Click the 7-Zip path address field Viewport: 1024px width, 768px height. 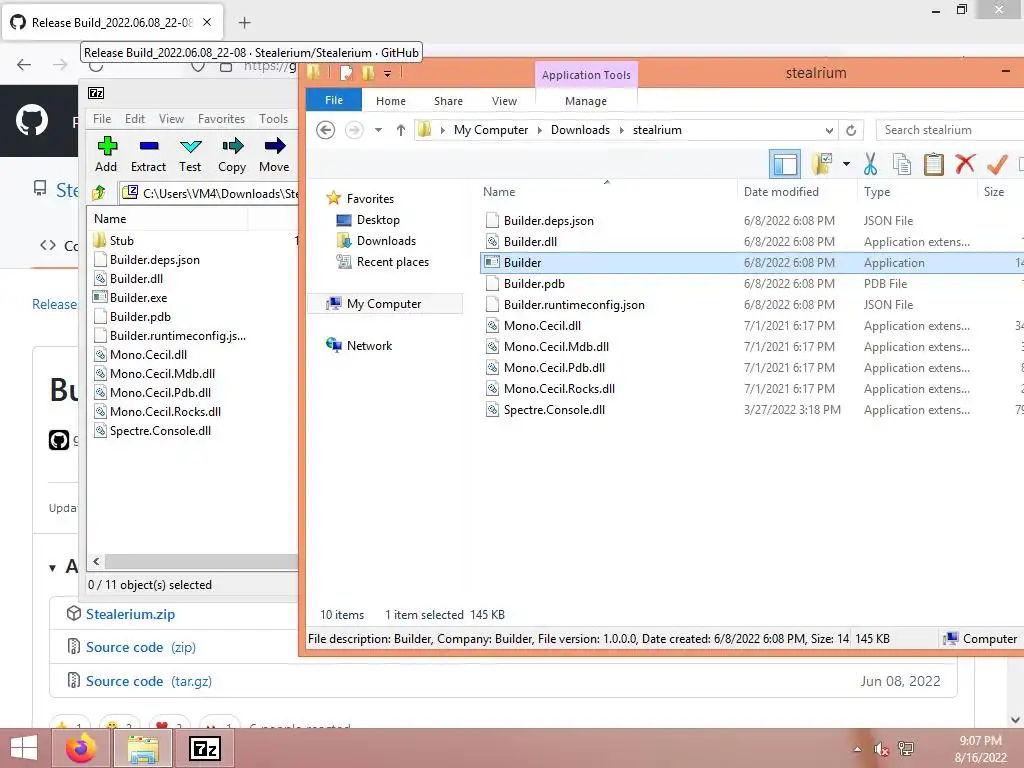(209, 193)
